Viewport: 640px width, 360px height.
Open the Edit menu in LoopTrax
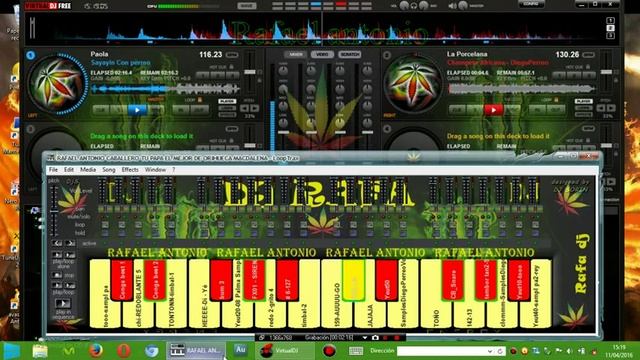[x=69, y=169]
